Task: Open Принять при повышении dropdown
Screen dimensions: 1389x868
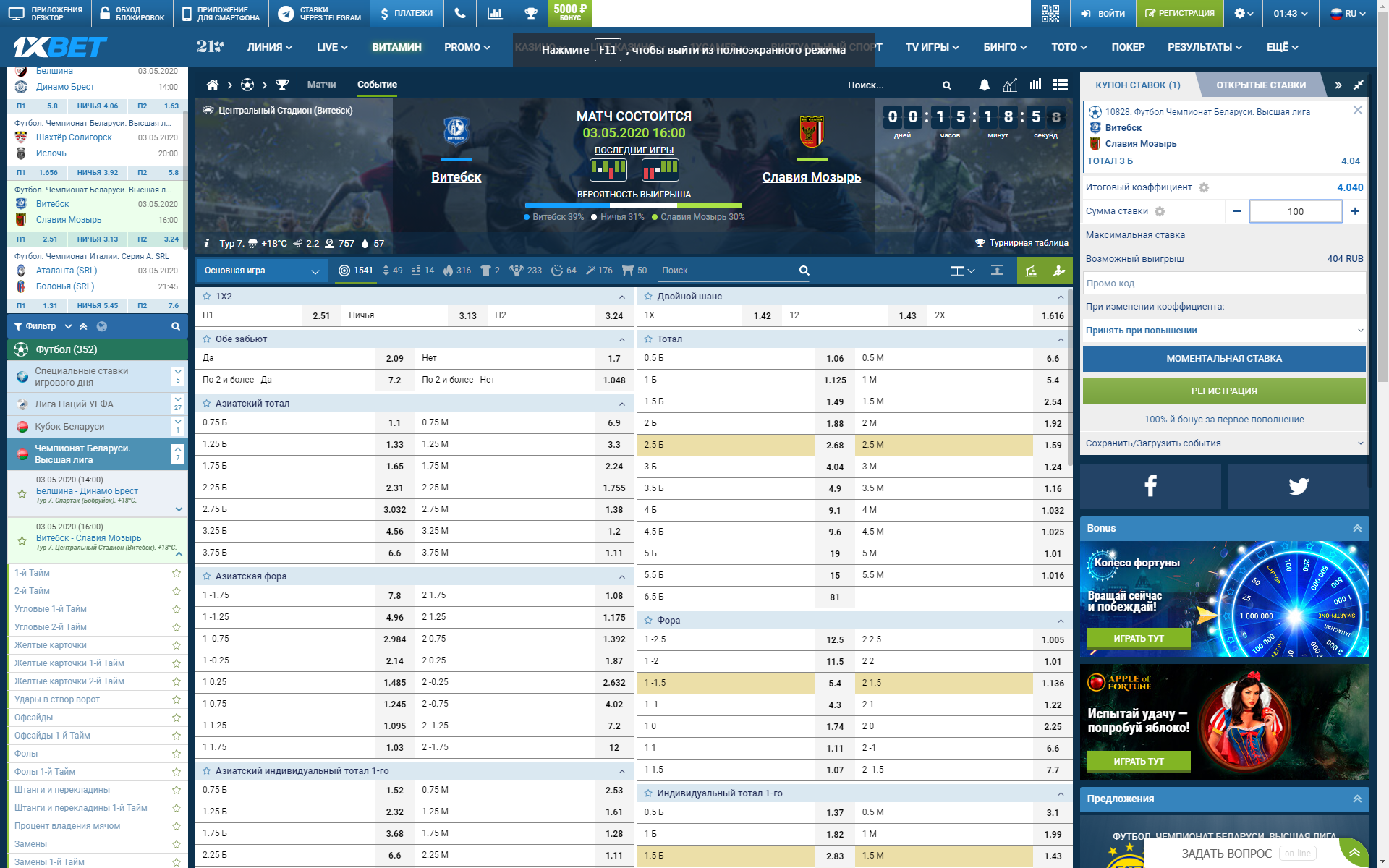Action: tap(1224, 331)
